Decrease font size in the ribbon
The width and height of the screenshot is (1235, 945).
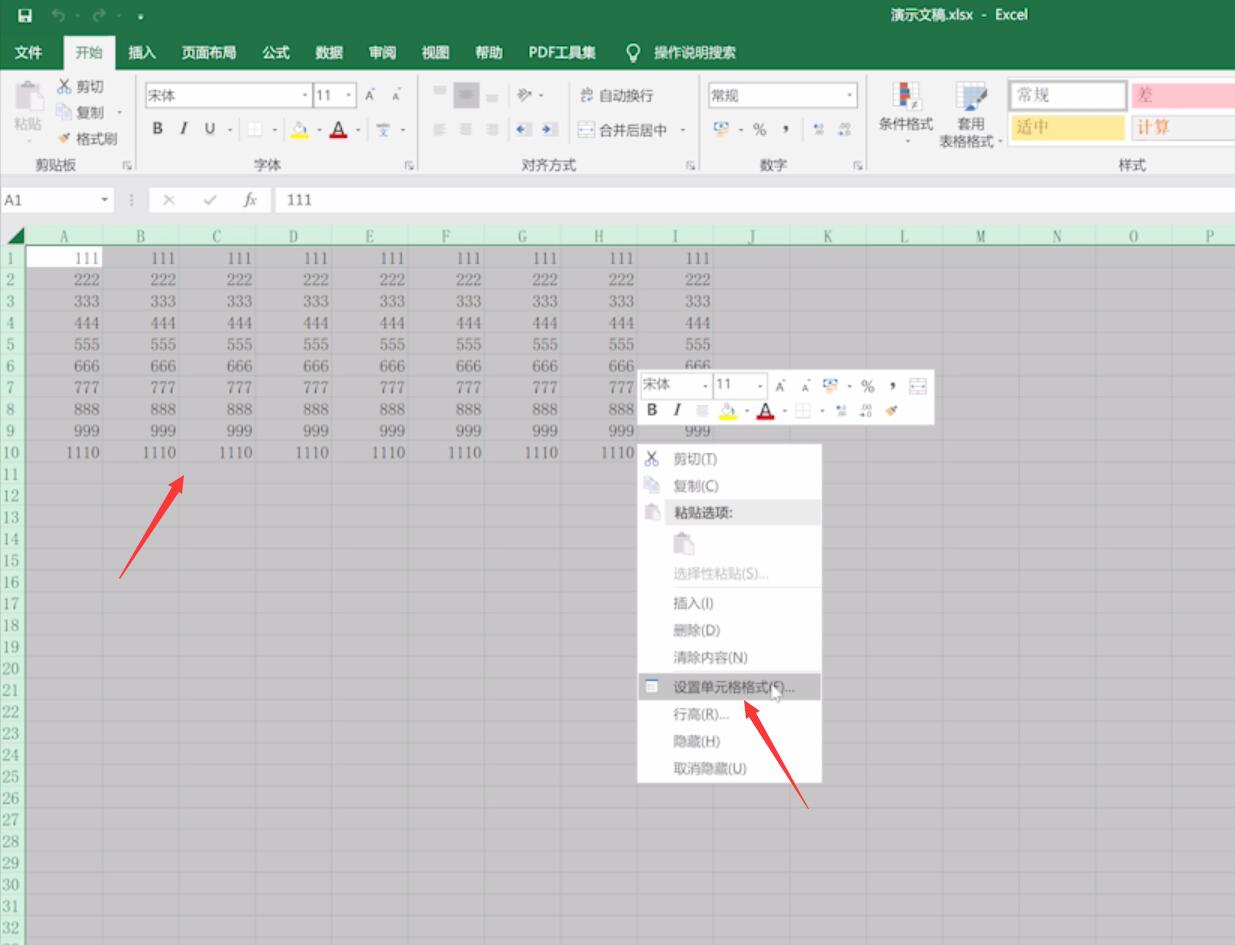396,96
